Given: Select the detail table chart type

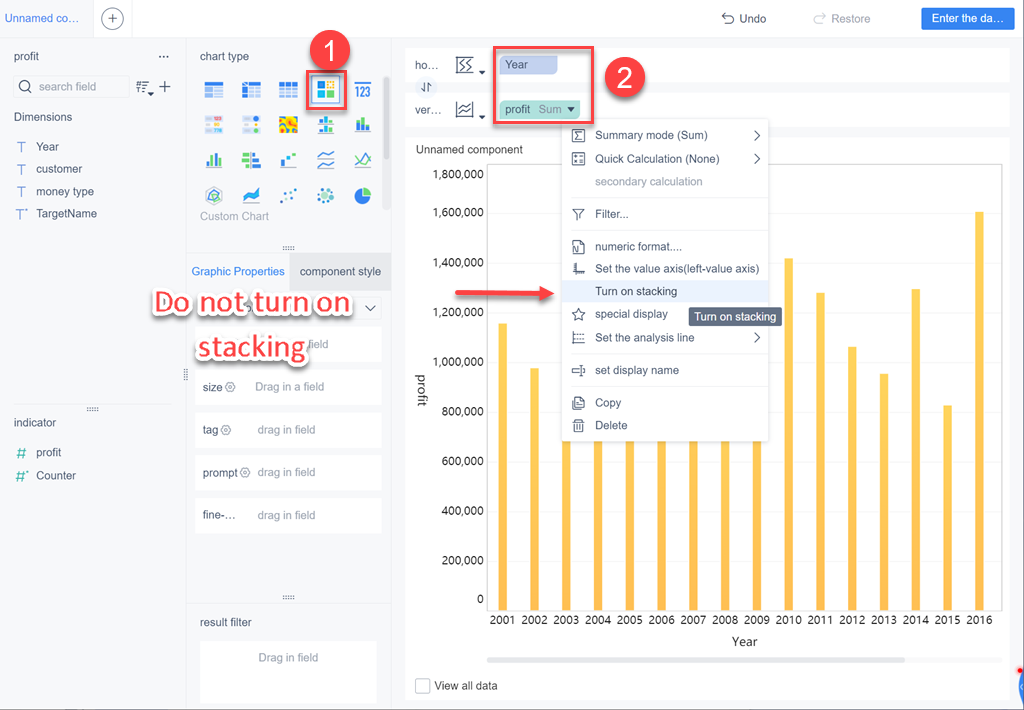Looking at the screenshot, I should tap(288, 89).
